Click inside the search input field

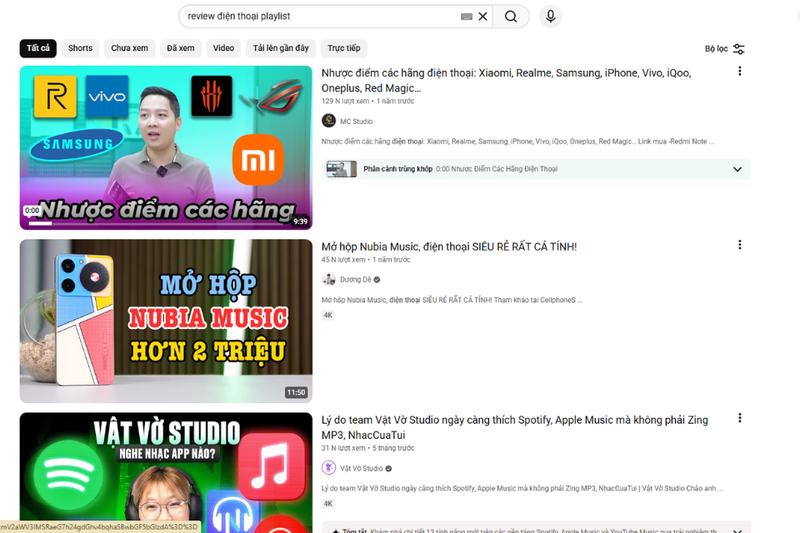[321, 16]
